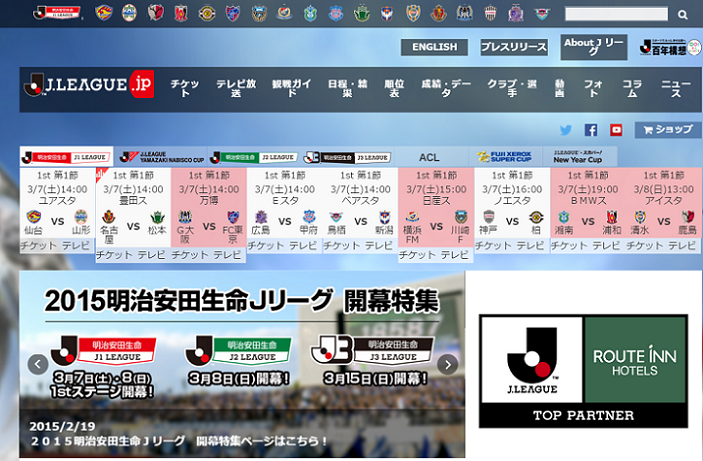
Task: Click チケット for 仙台 vs 山形 match
Action: 39,245
